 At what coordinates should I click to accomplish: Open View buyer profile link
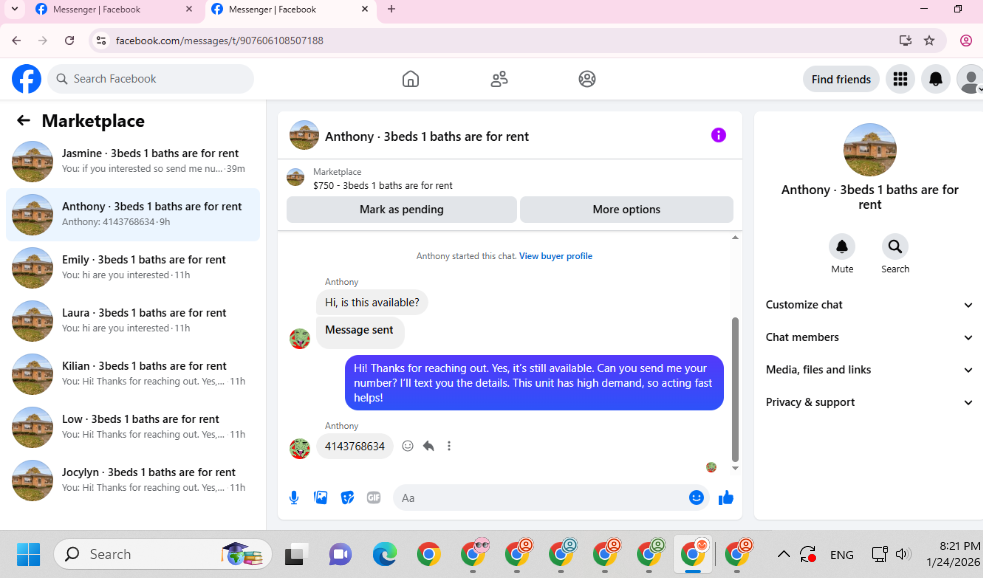tap(555, 256)
